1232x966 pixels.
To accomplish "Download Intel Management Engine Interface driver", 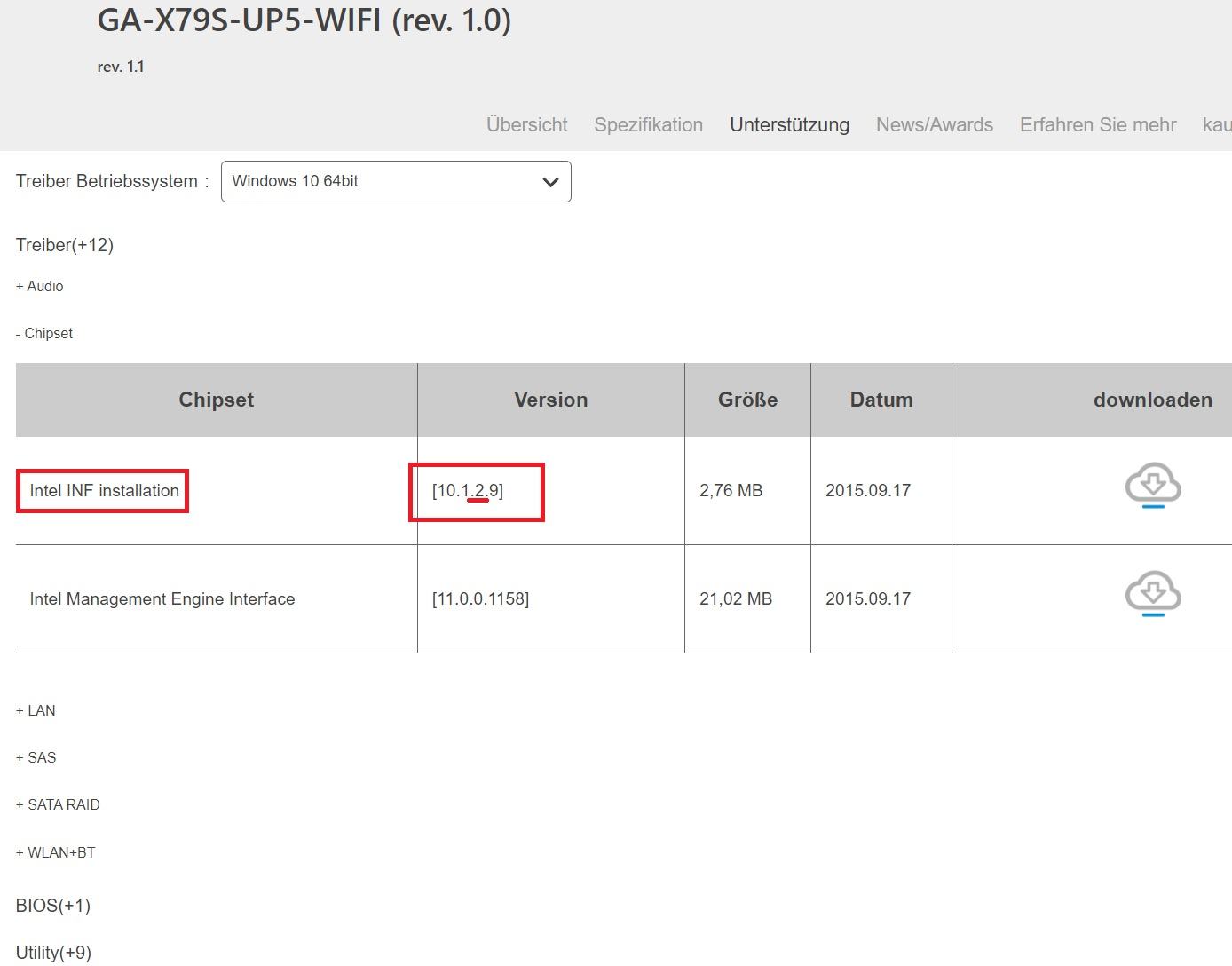I will click(x=1153, y=594).
